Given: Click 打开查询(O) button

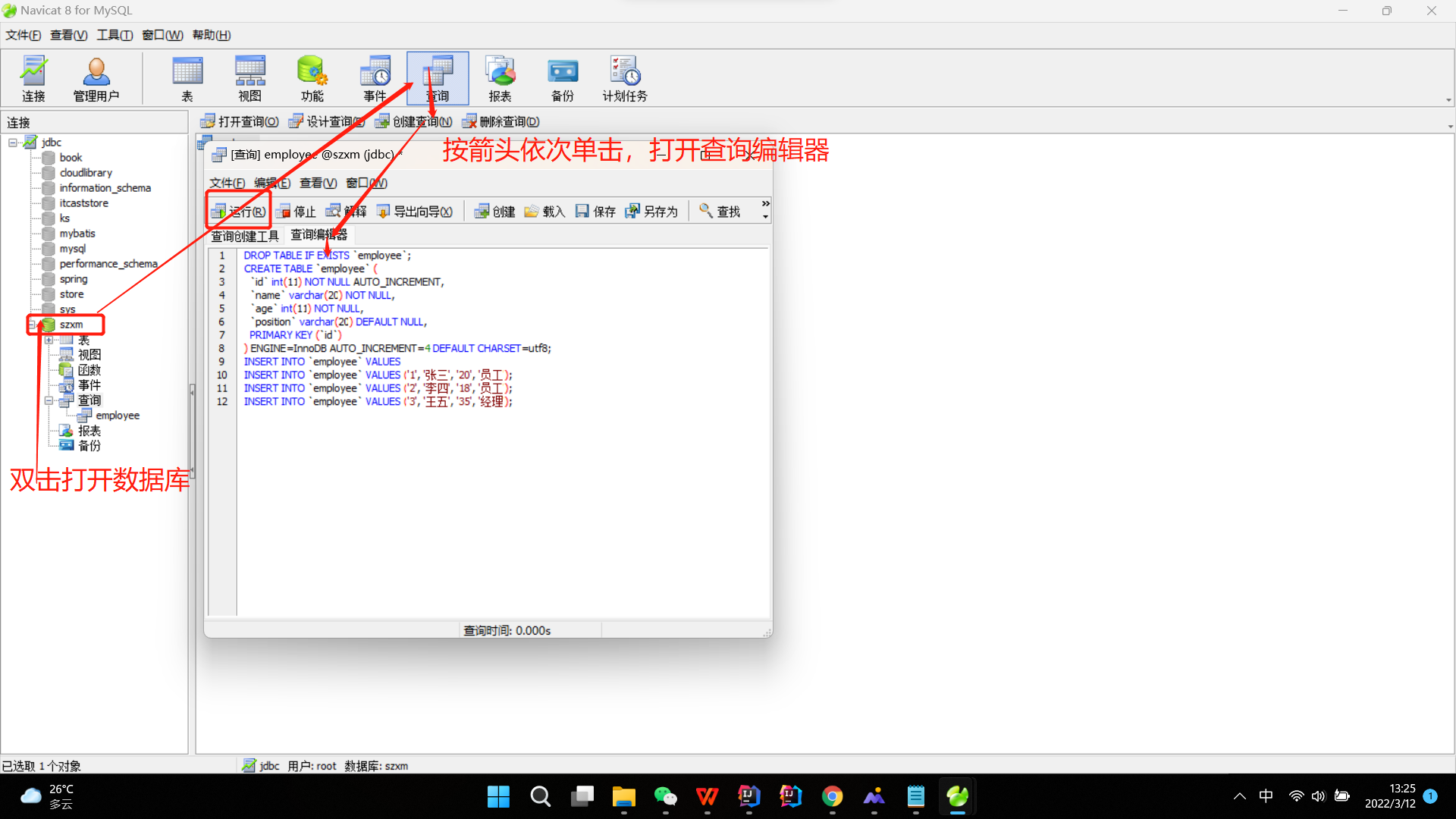Looking at the screenshot, I should 240,121.
